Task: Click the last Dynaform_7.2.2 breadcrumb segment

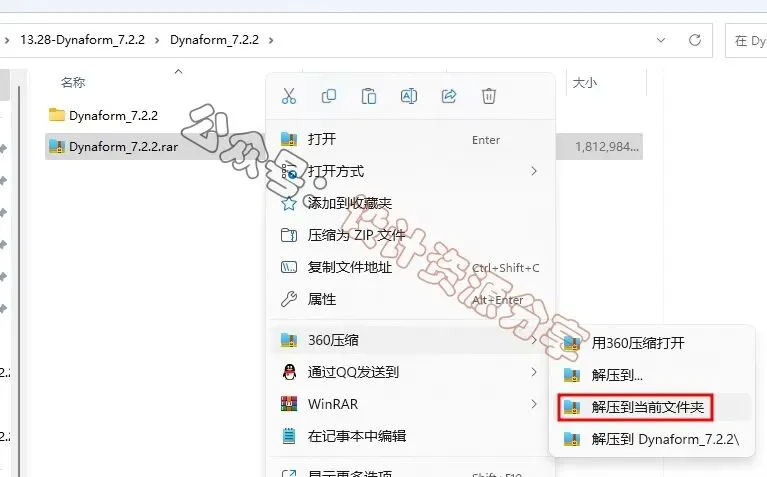Action: pyautogui.click(x=214, y=40)
